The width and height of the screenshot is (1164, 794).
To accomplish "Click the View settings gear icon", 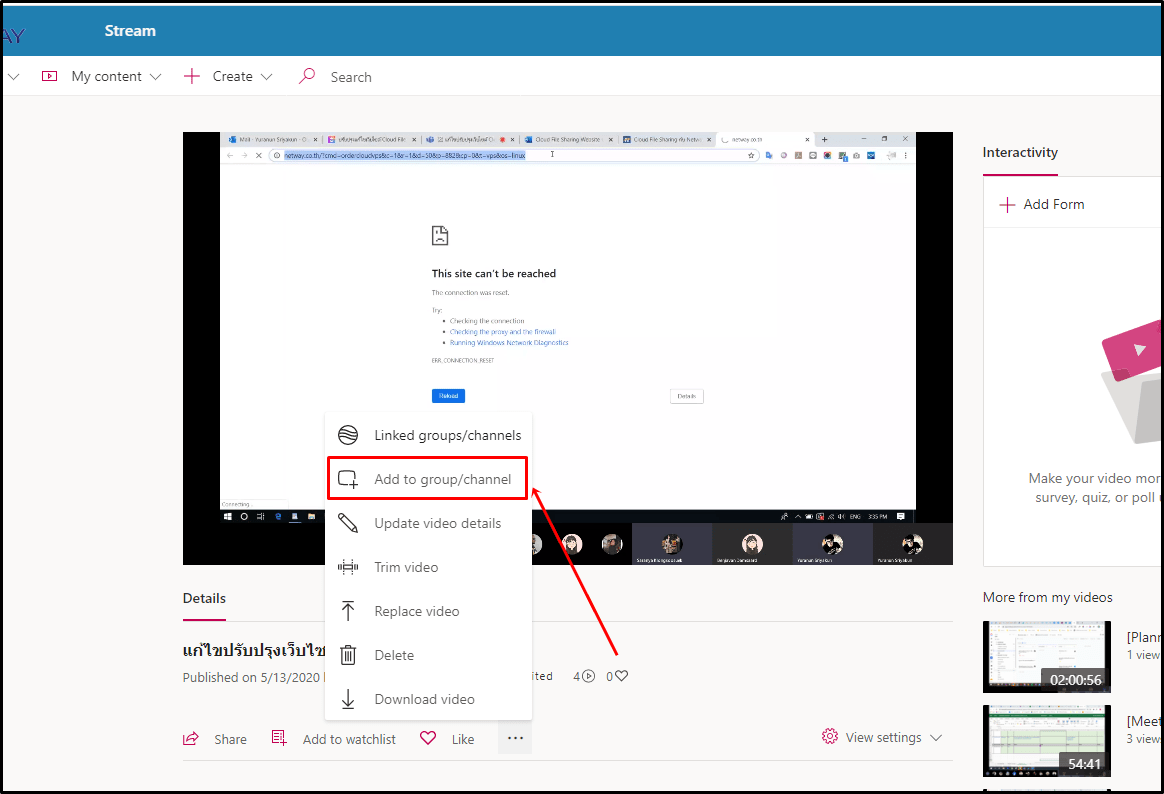I will [830, 737].
